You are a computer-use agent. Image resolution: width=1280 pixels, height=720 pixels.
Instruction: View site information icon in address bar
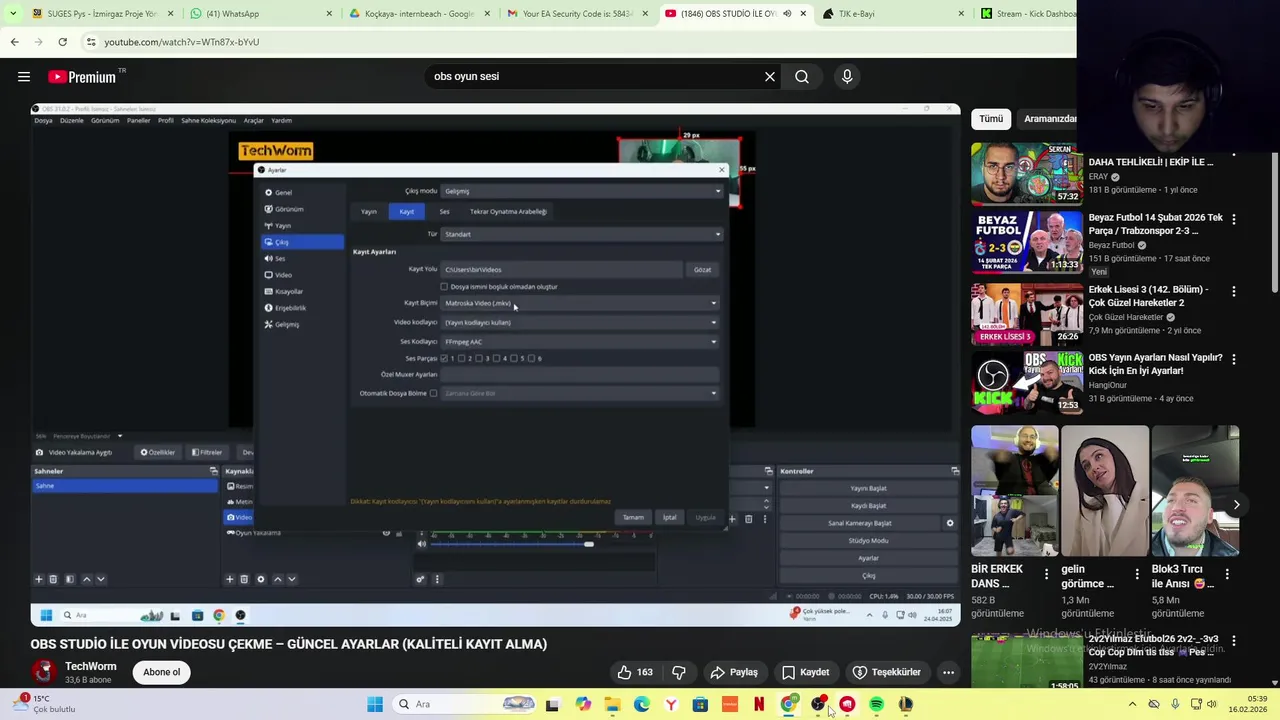click(x=90, y=42)
